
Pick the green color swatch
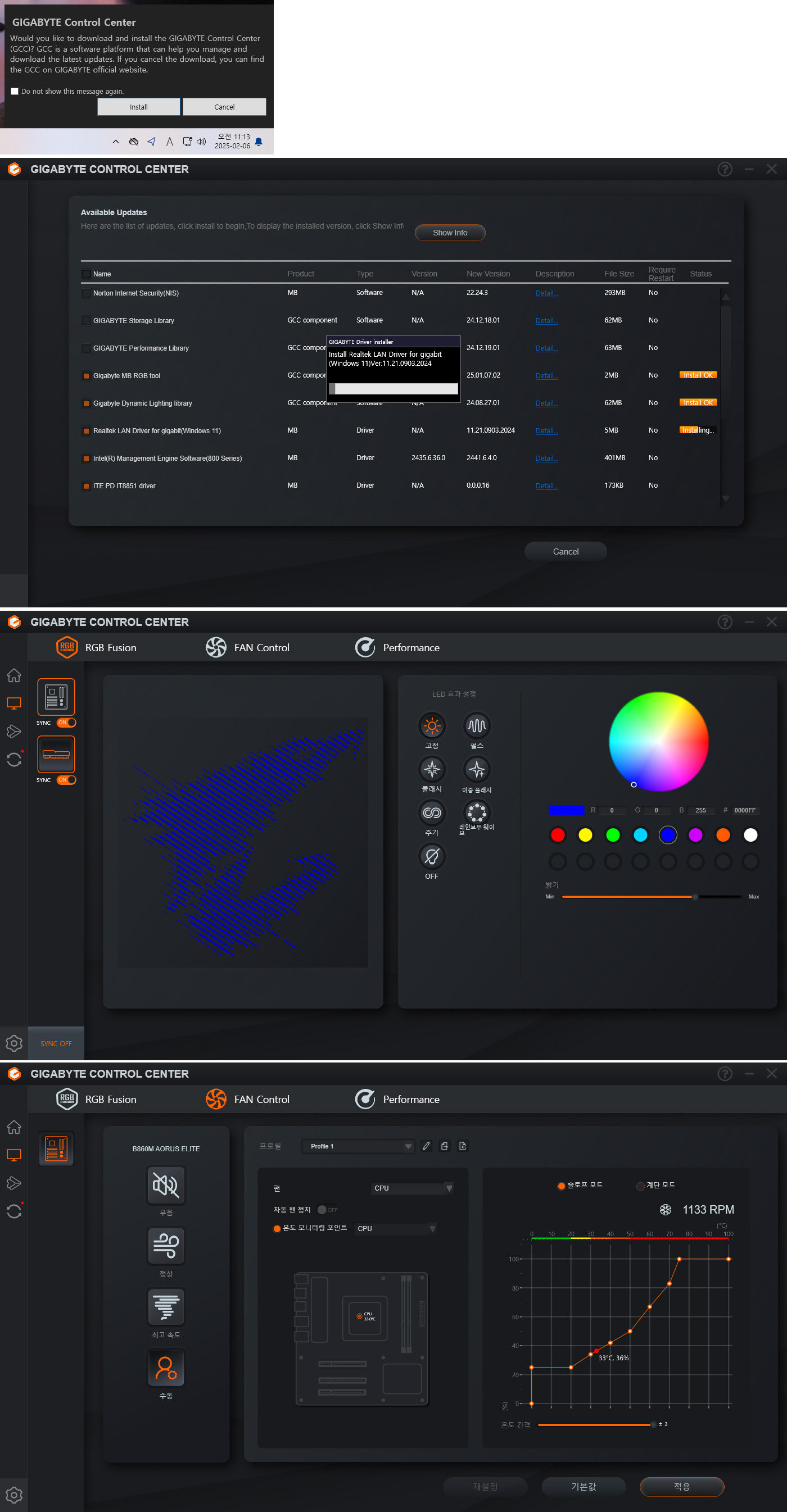coord(613,834)
